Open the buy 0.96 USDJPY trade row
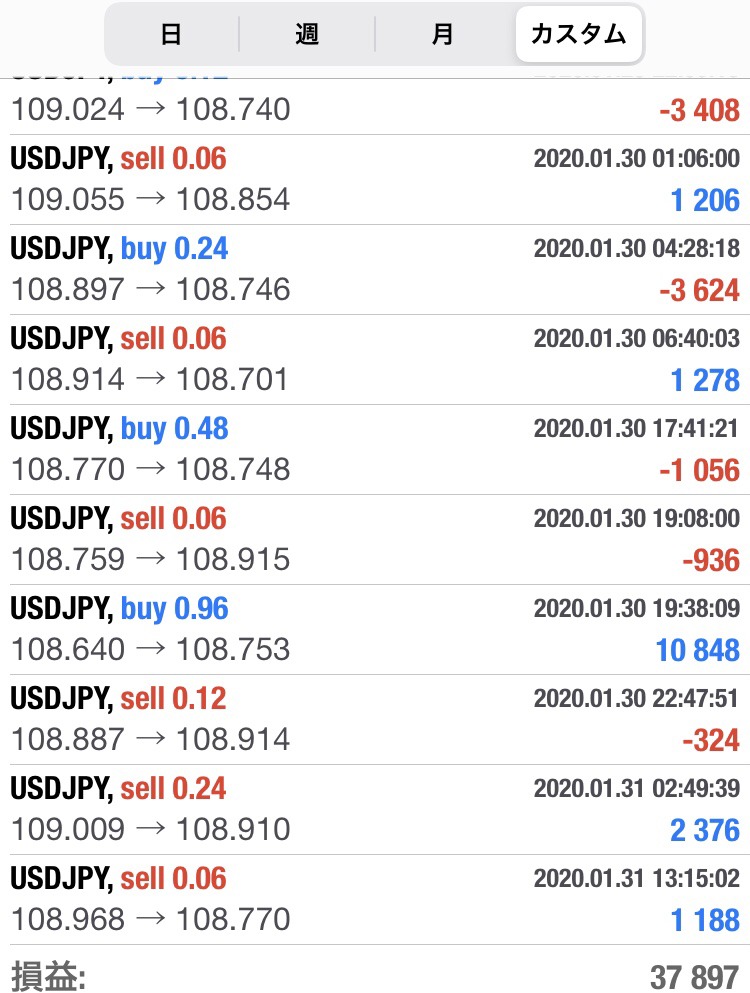The image size is (750, 993). click(375, 629)
